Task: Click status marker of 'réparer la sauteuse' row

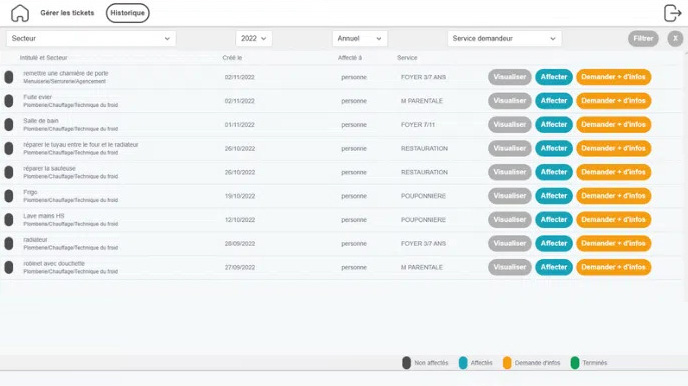Action: point(9,172)
